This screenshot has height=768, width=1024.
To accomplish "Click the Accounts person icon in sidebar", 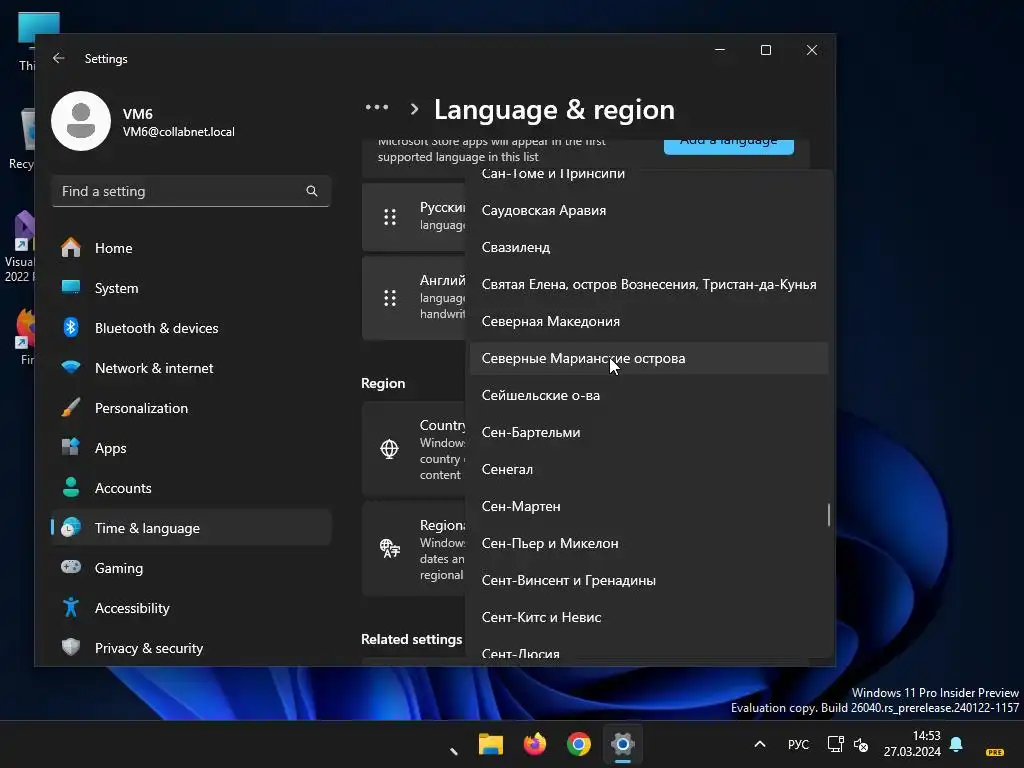I will 71,487.
